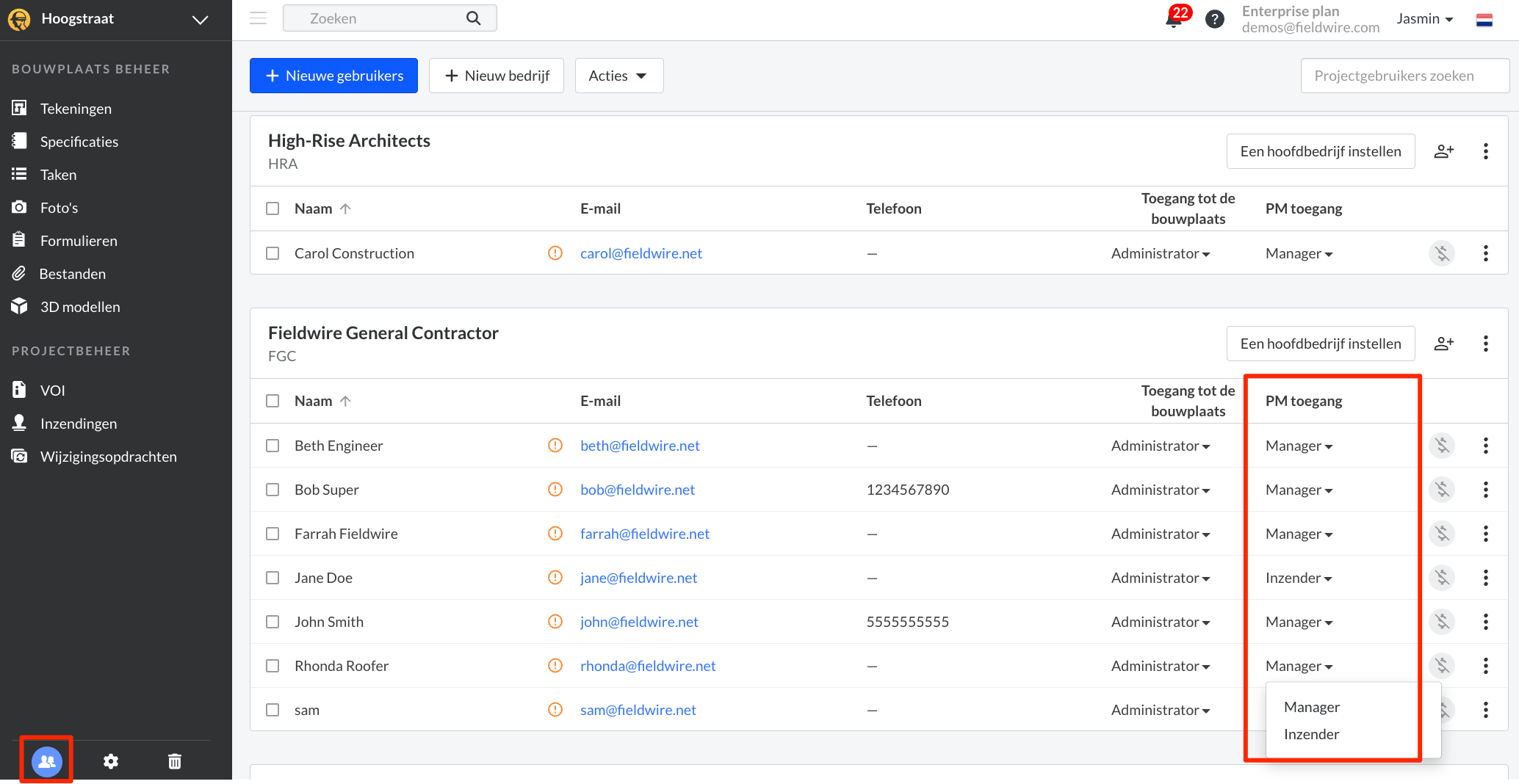Open Beth Engineer Manager PM dropdown

(1299, 446)
